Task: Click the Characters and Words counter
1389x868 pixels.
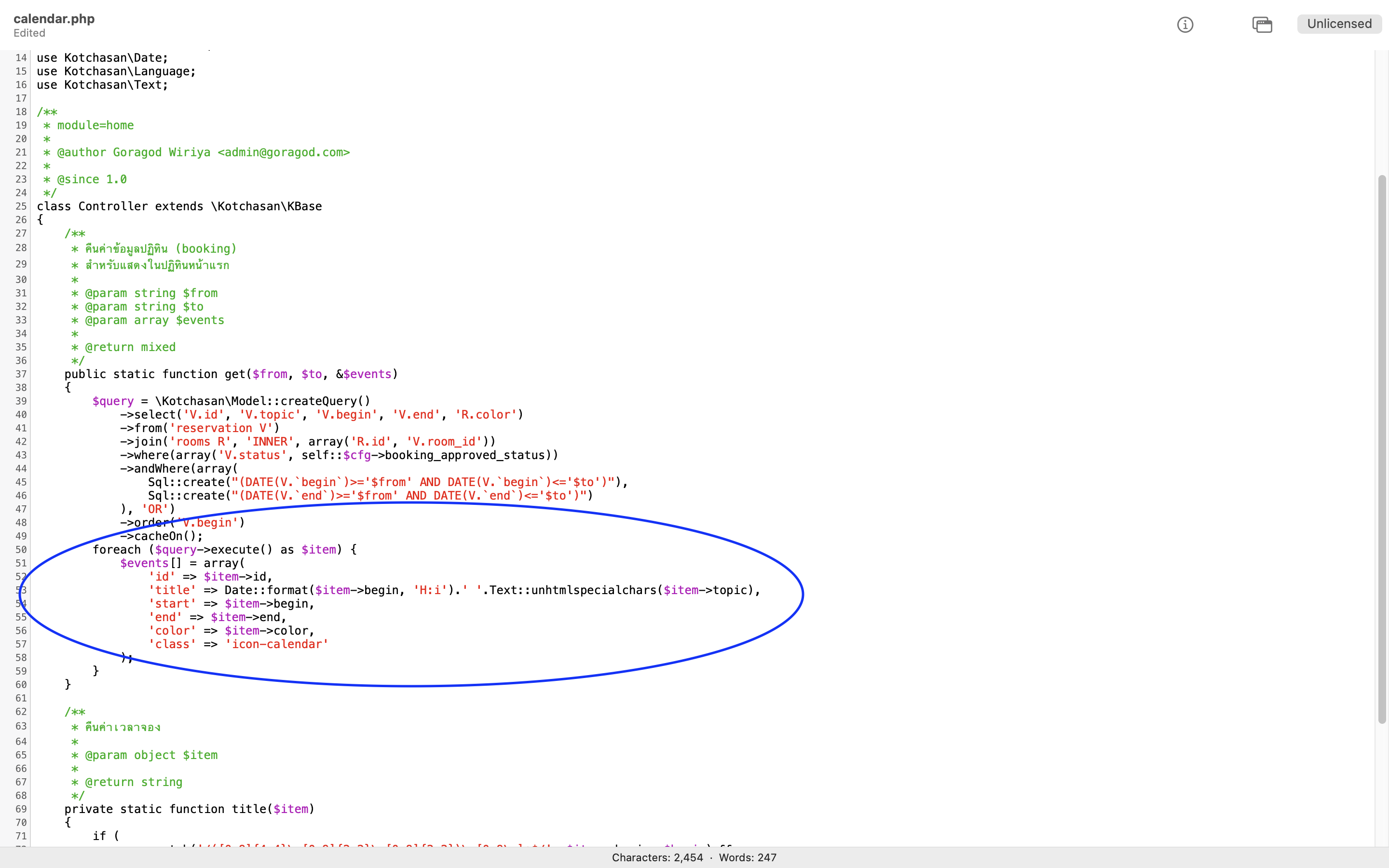Action: point(694,857)
